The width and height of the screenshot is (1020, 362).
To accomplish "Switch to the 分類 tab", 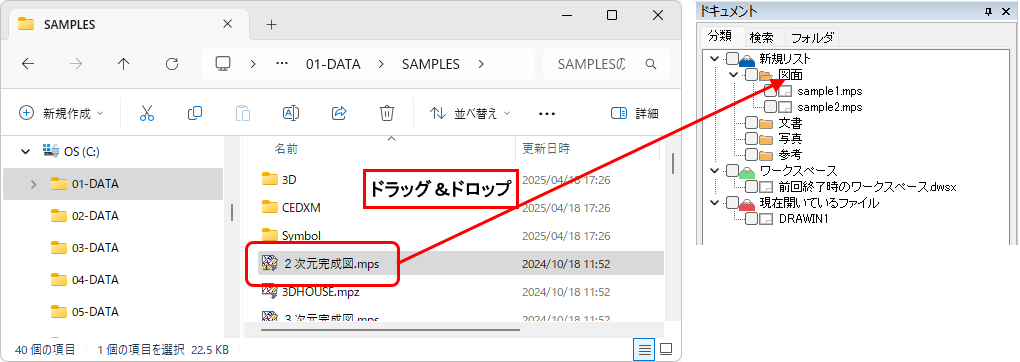I will 721,37.
